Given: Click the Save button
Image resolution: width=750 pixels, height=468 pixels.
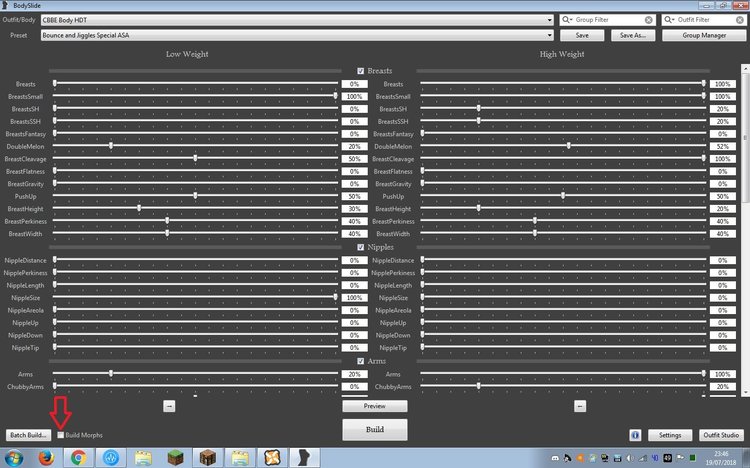Looking at the screenshot, I should pyautogui.click(x=582, y=35).
